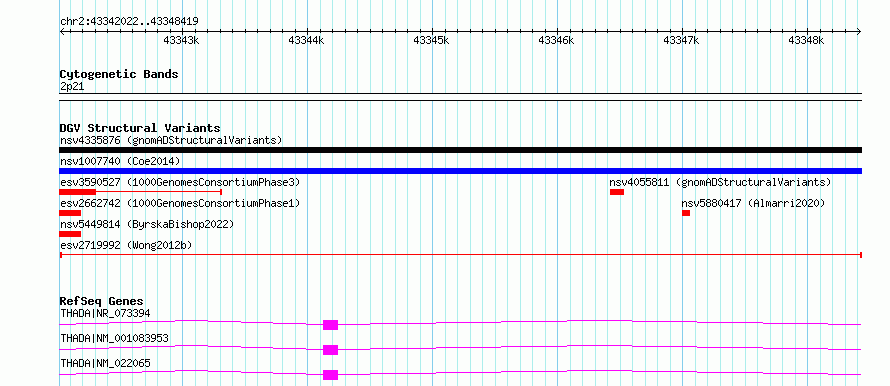Viewport: 890px width, 386px height.
Task: Click the chr2:43342022..43348419 region label
Action: coord(129,22)
